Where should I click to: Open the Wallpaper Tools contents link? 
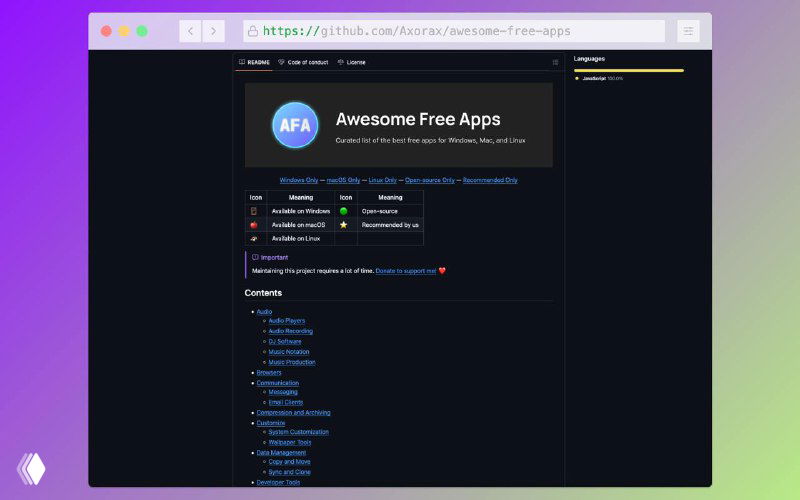[x=289, y=442]
